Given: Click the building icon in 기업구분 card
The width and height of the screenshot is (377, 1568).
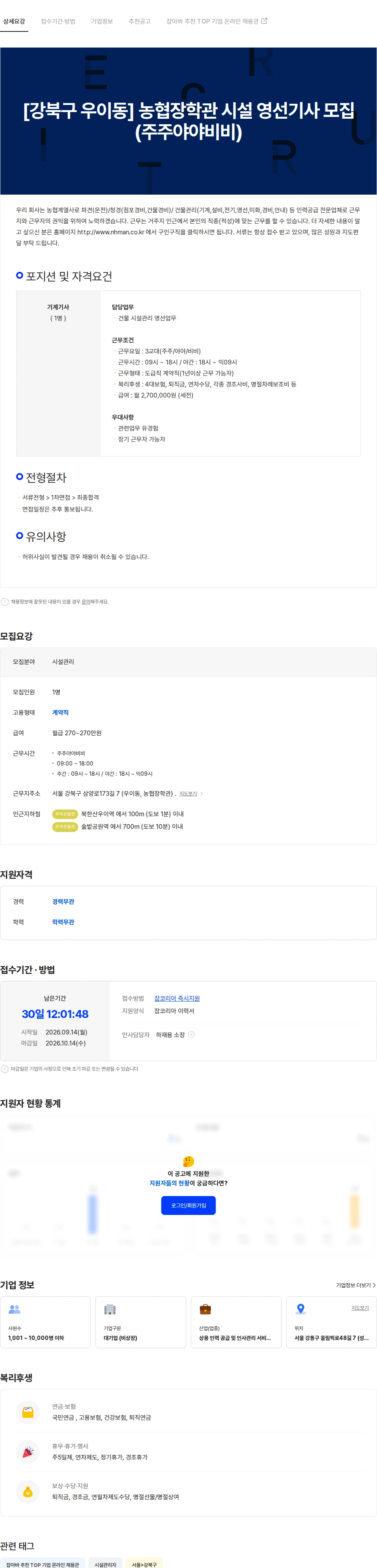Looking at the screenshot, I should 110,1309.
